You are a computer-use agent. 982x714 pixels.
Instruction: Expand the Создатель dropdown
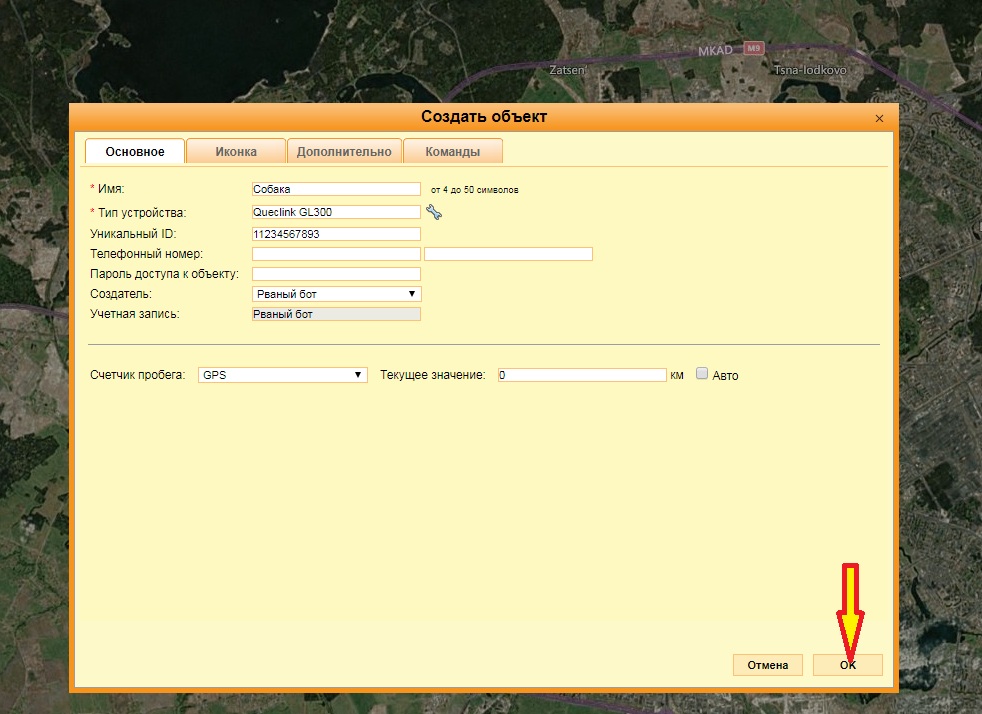[x=336, y=294]
